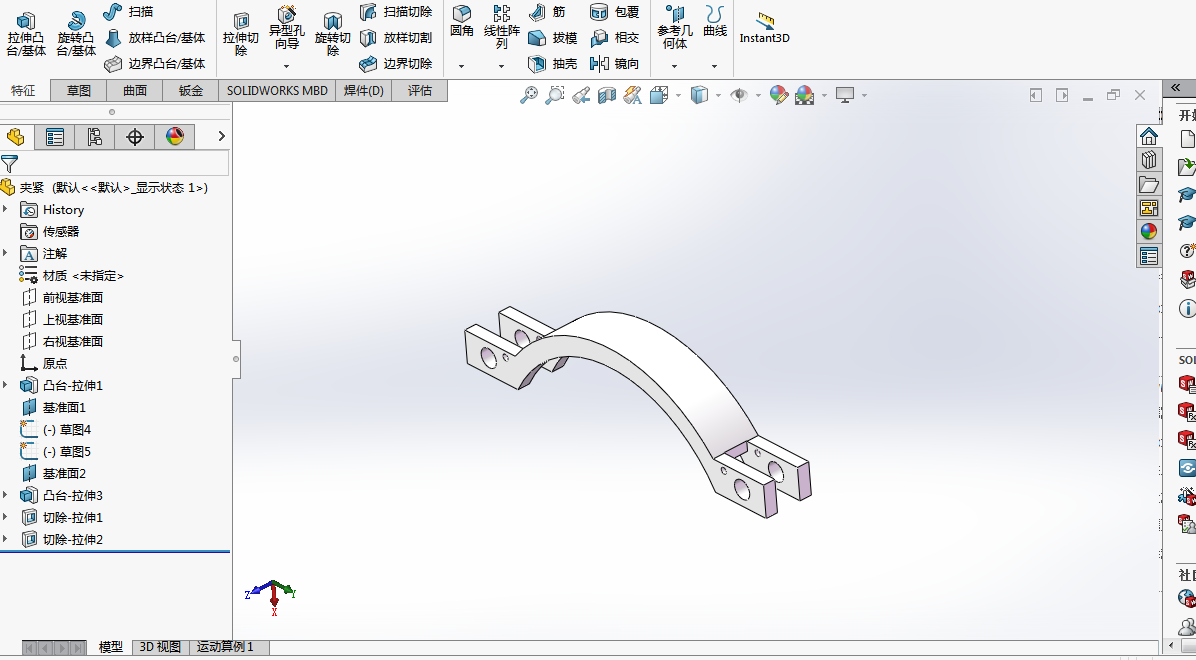
Task: Choose the 扫描 sweep feature
Action: [128, 11]
